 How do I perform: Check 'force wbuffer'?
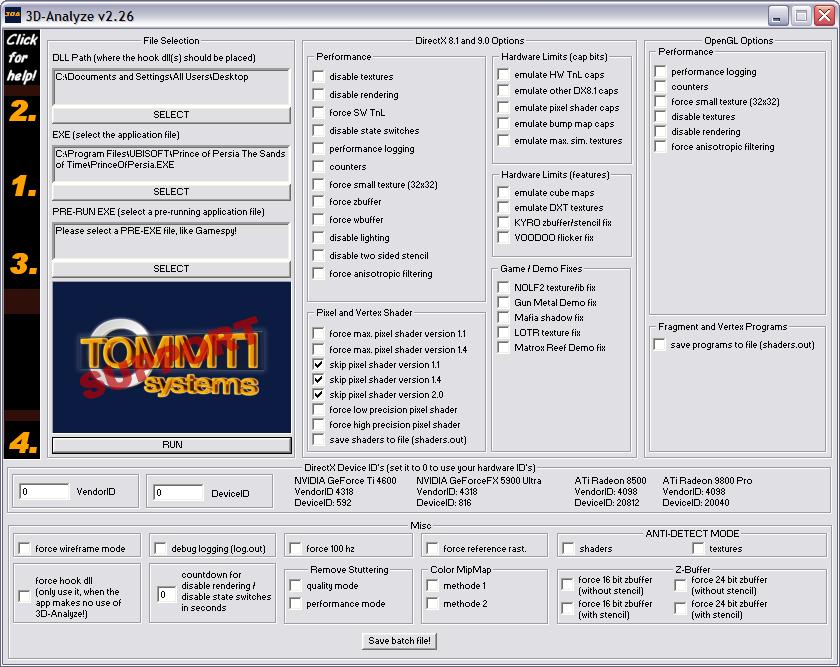coord(319,219)
